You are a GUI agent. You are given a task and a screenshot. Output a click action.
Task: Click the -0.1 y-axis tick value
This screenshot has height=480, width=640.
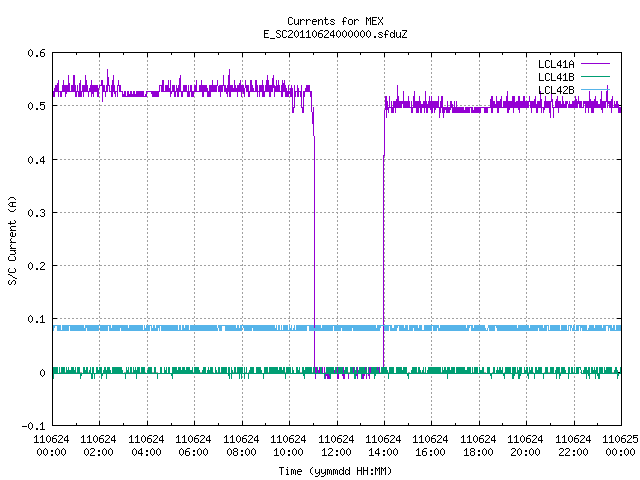point(33,426)
